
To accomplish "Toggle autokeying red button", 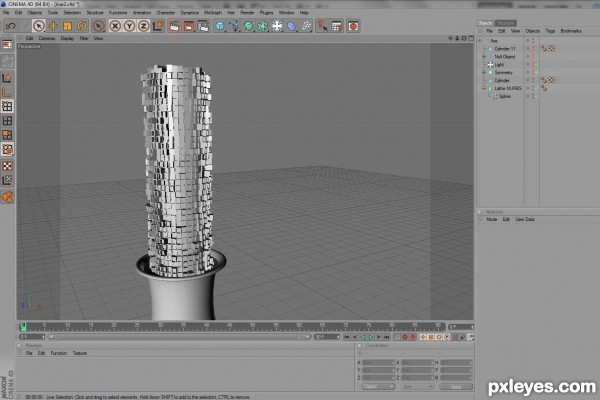I will 412,337.
